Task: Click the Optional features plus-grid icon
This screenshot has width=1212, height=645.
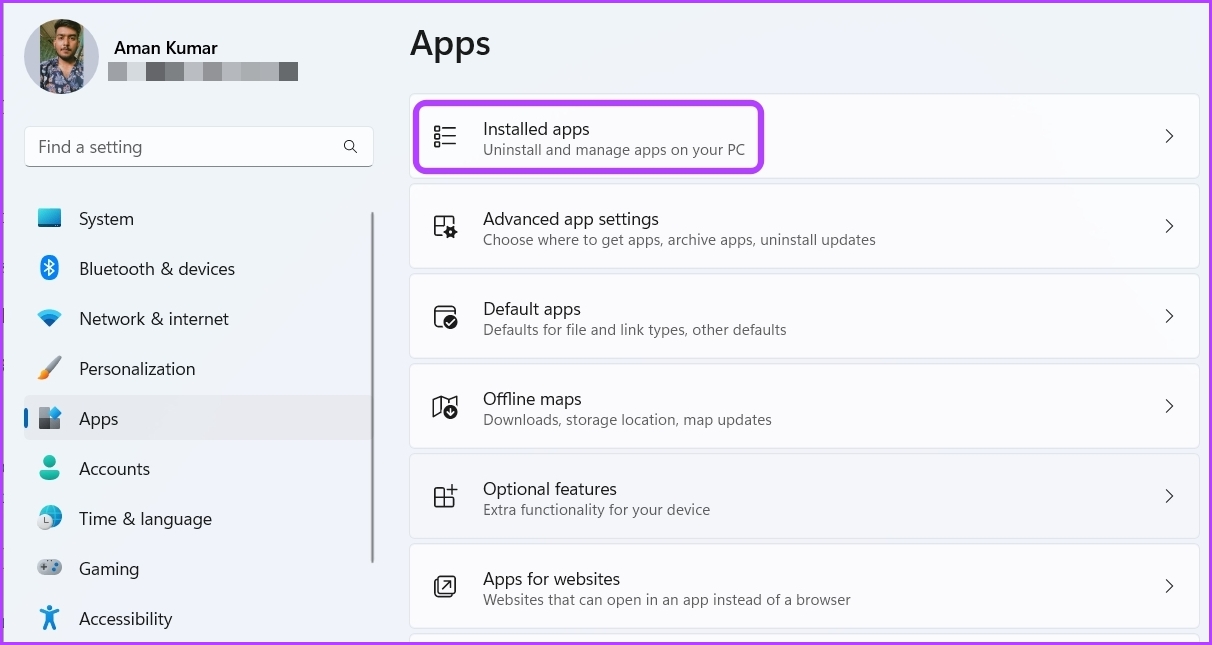Action: (445, 497)
